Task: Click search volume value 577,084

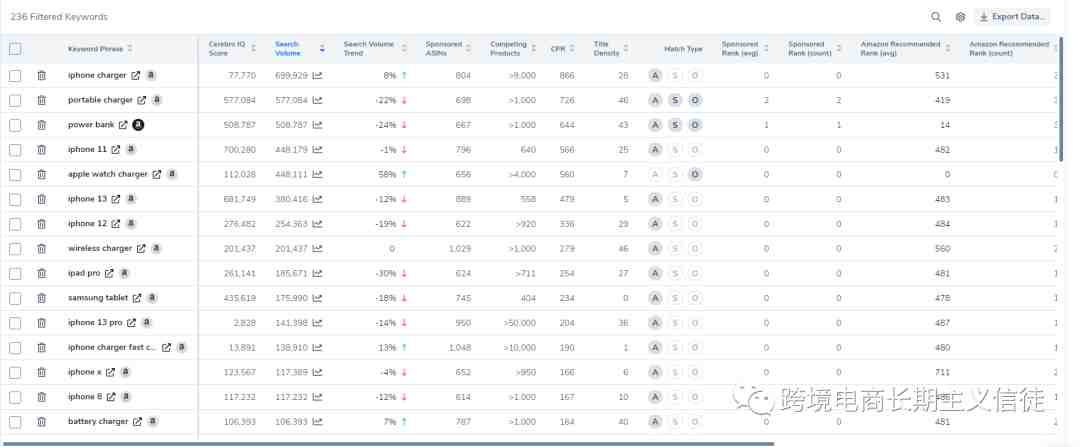Action: [291, 100]
